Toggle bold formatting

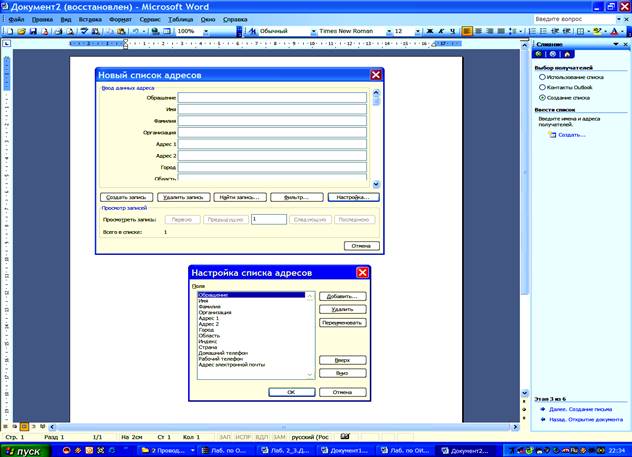pyautogui.click(x=430, y=31)
